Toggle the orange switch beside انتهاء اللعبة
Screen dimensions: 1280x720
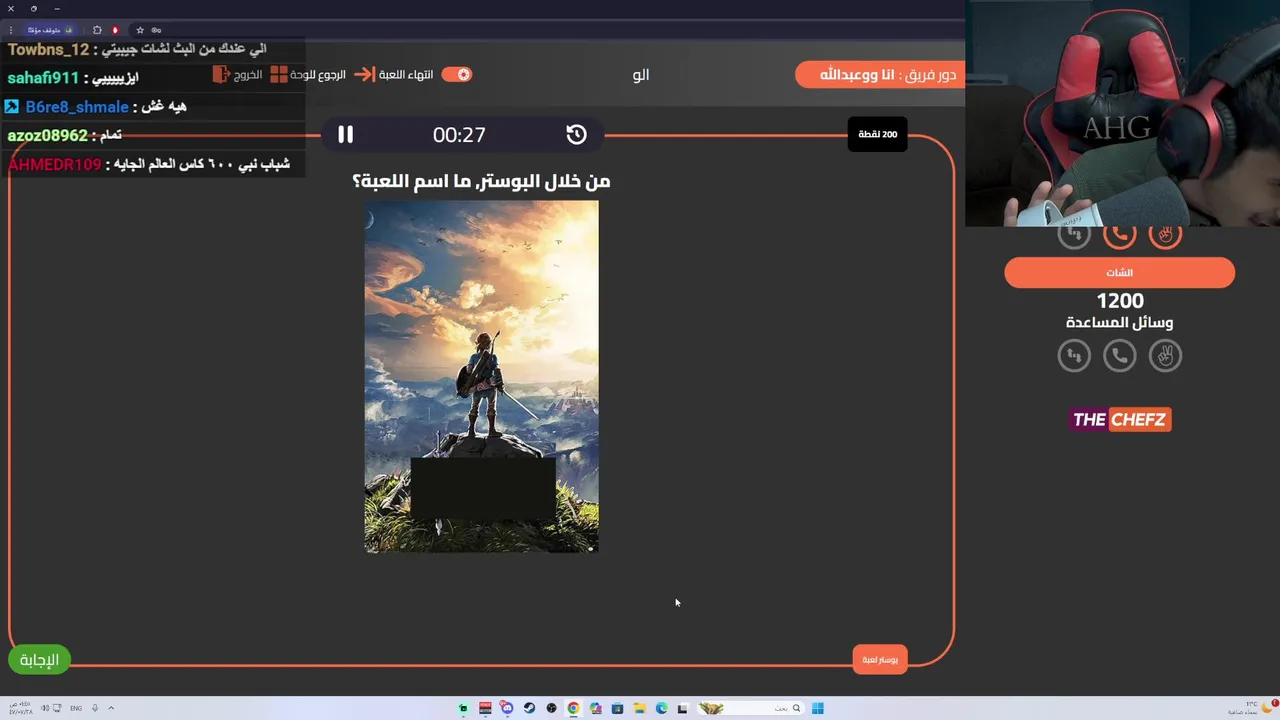(456, 74)
